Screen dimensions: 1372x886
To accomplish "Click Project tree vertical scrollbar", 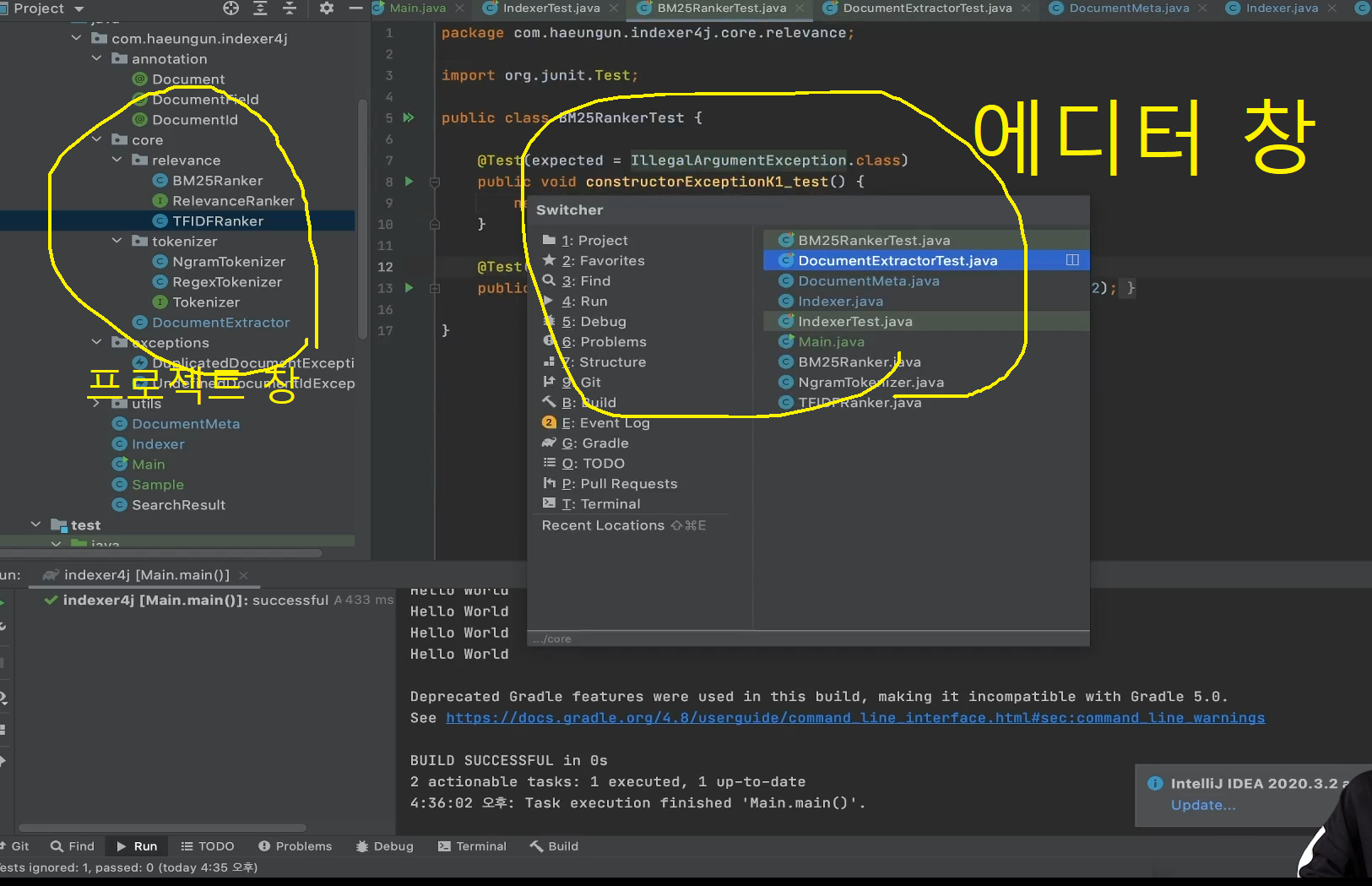I will (x=363, y=218).
